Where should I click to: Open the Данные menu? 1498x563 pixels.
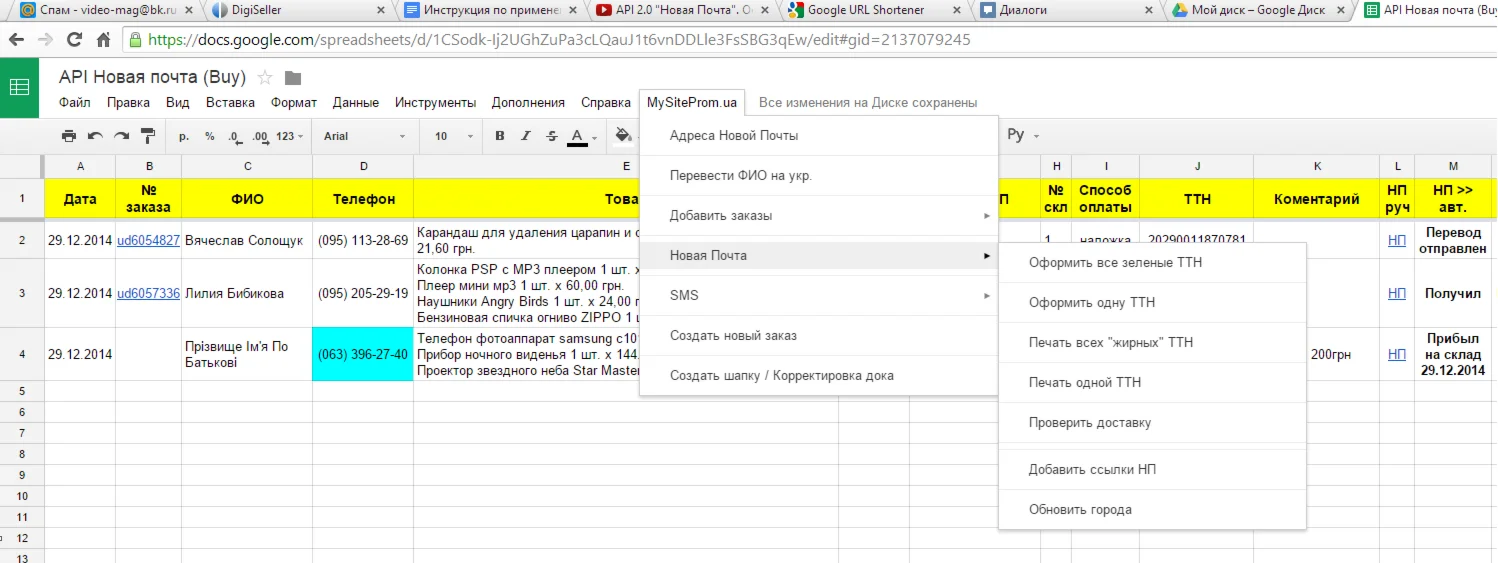click(356, 103)
